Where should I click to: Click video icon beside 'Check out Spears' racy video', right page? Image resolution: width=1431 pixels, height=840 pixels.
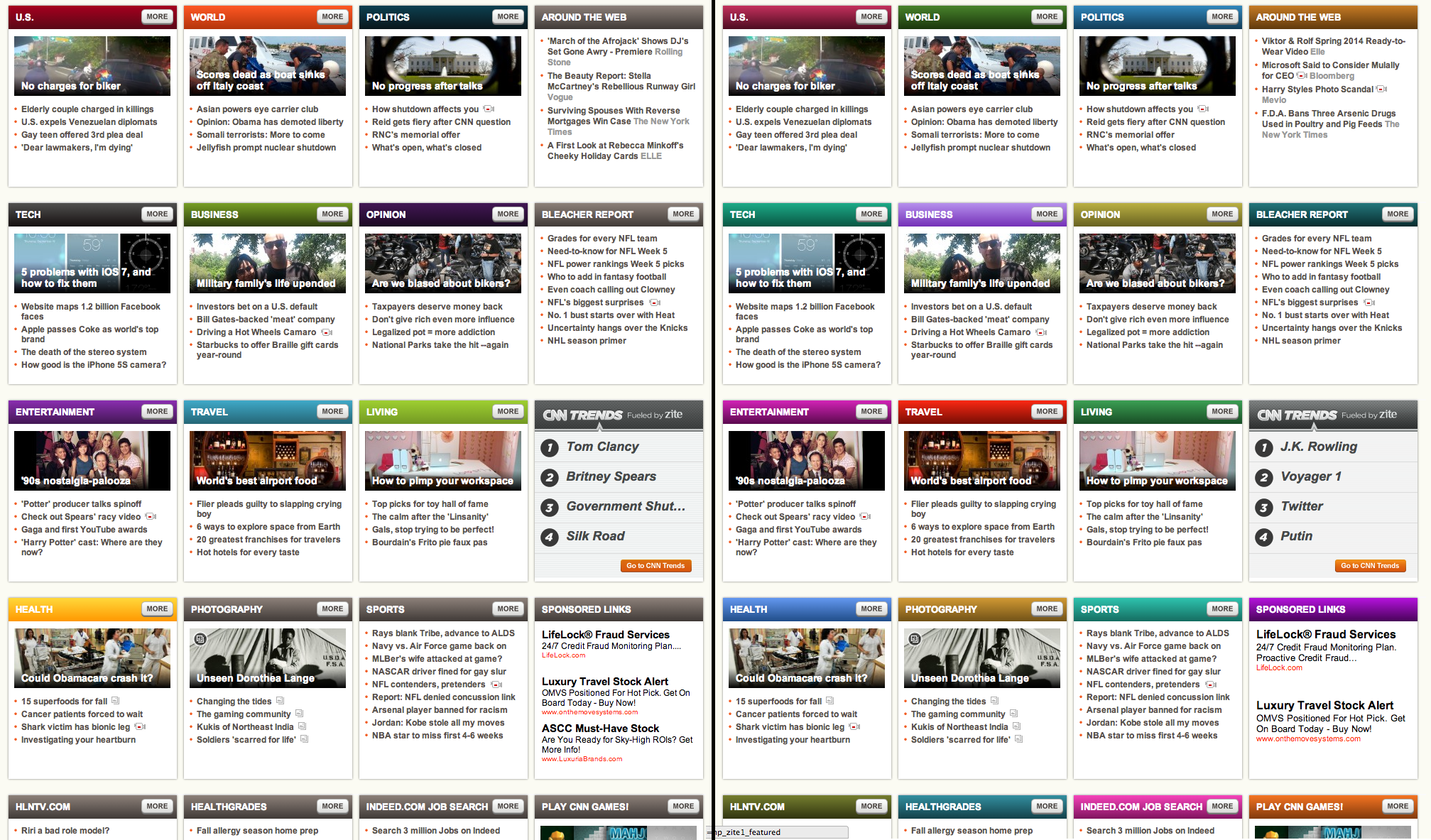866,517
